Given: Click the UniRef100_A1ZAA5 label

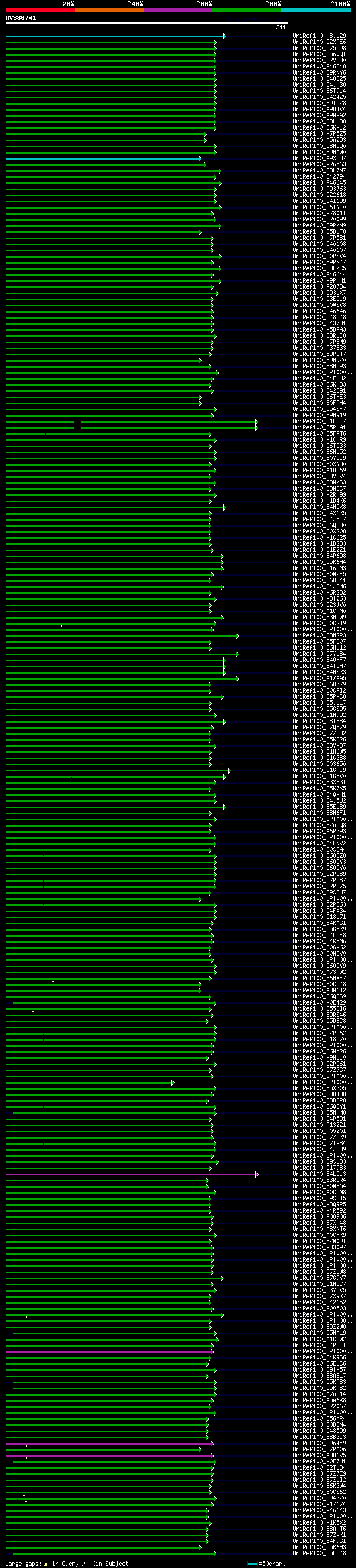Looking at the screenshot, I should click(x=319, y=678).
